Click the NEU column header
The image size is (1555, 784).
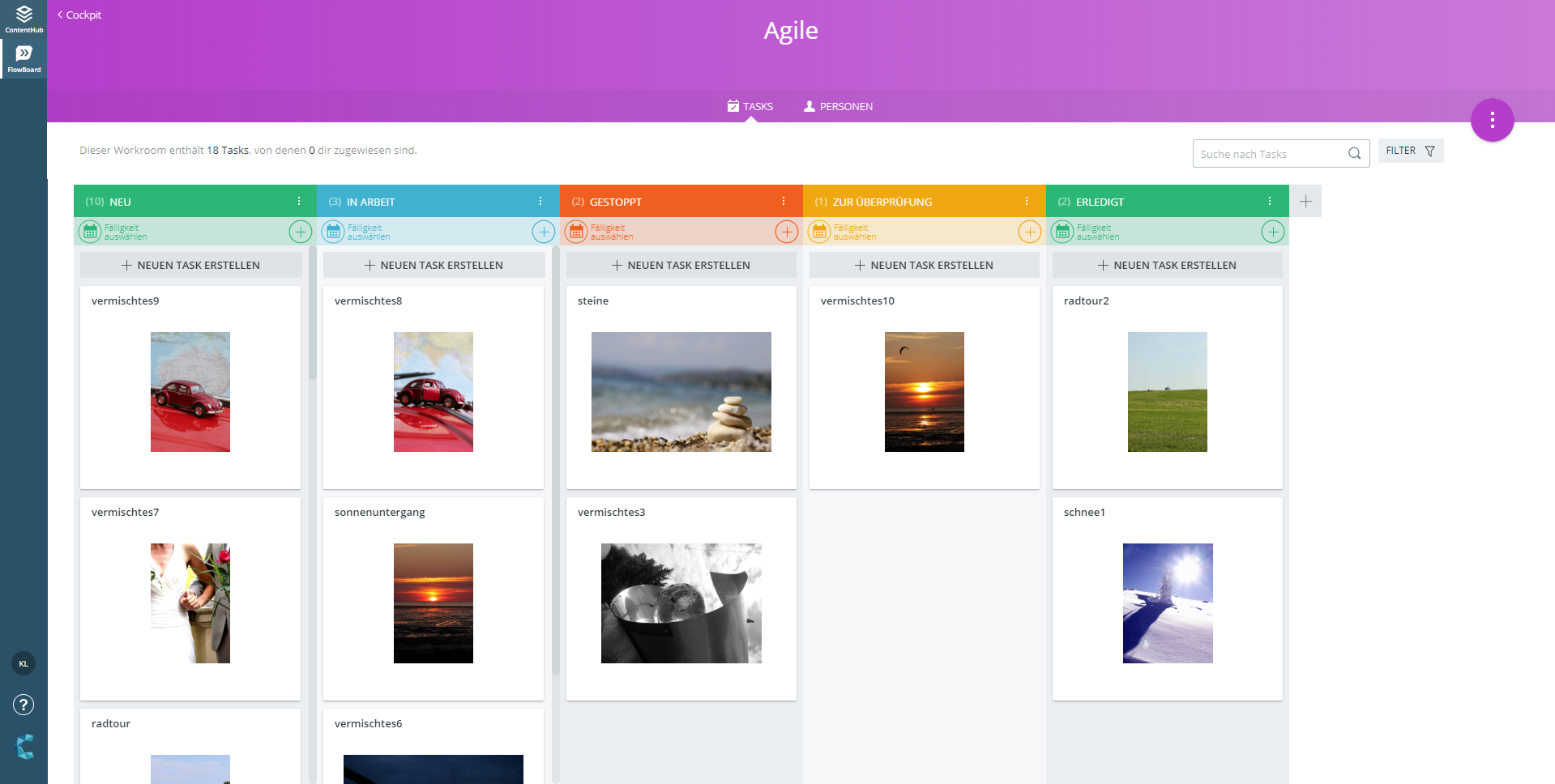tap(195, 201)
